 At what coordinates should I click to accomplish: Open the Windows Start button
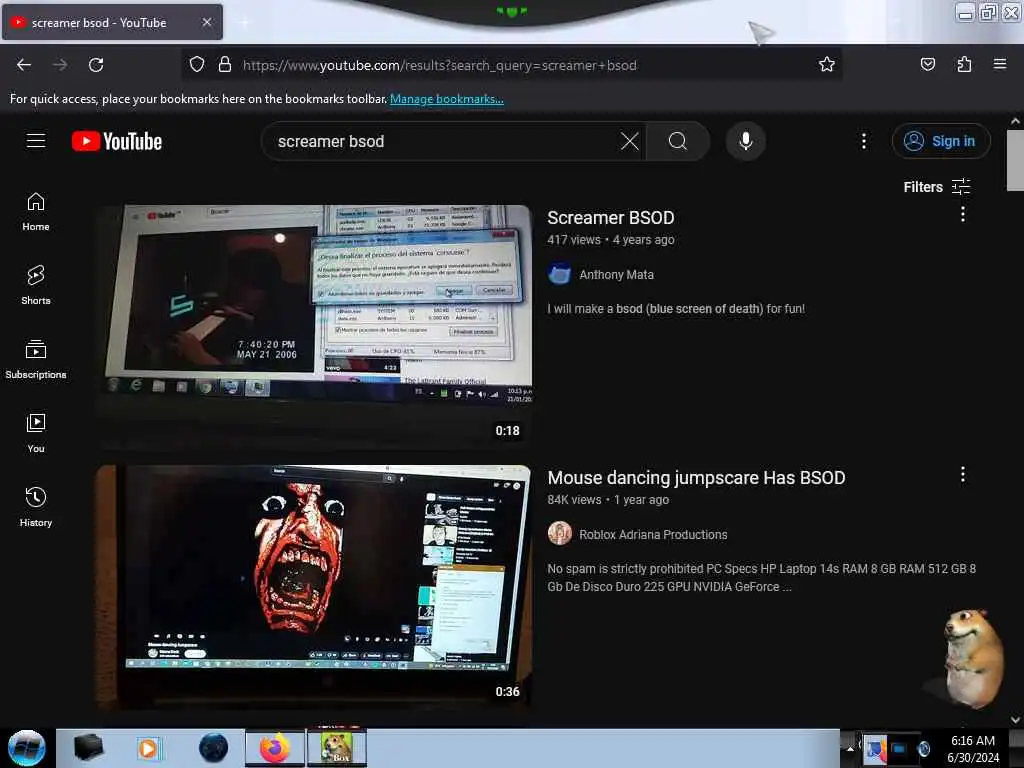coord(27,748)
